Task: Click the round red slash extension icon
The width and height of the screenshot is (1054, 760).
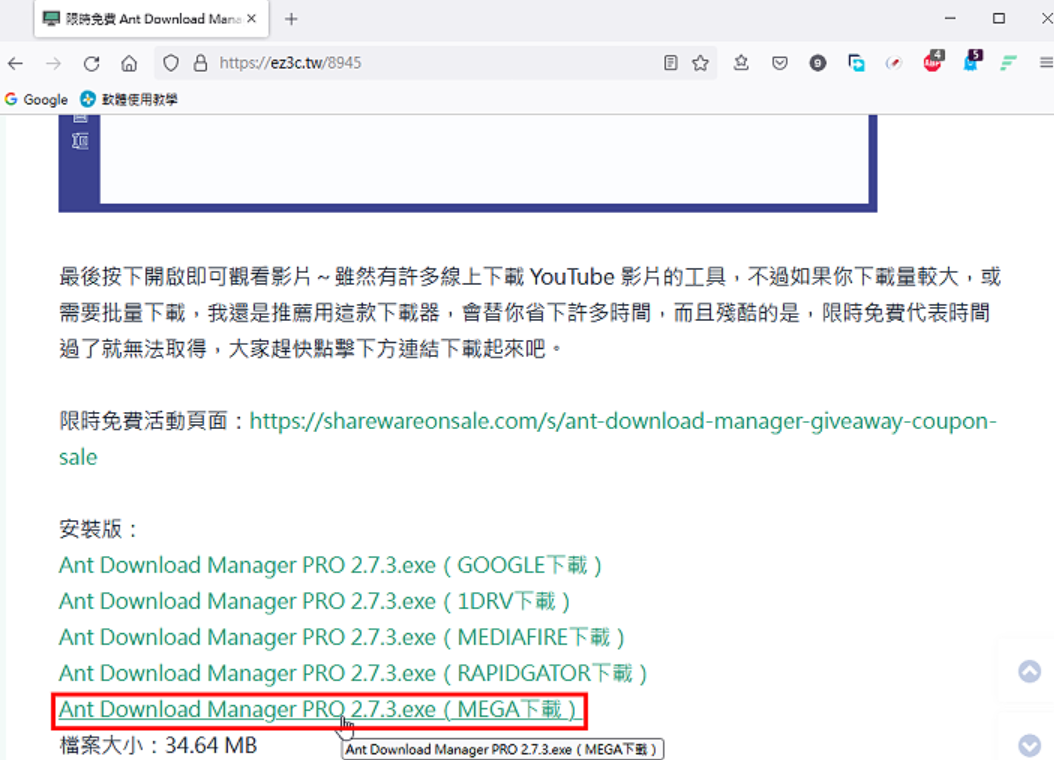Action: pos(893,63)
